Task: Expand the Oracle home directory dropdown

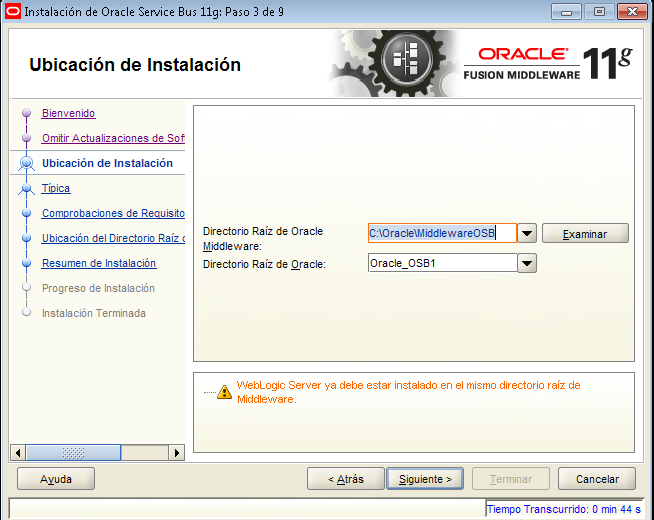Action: click(527, 263)
